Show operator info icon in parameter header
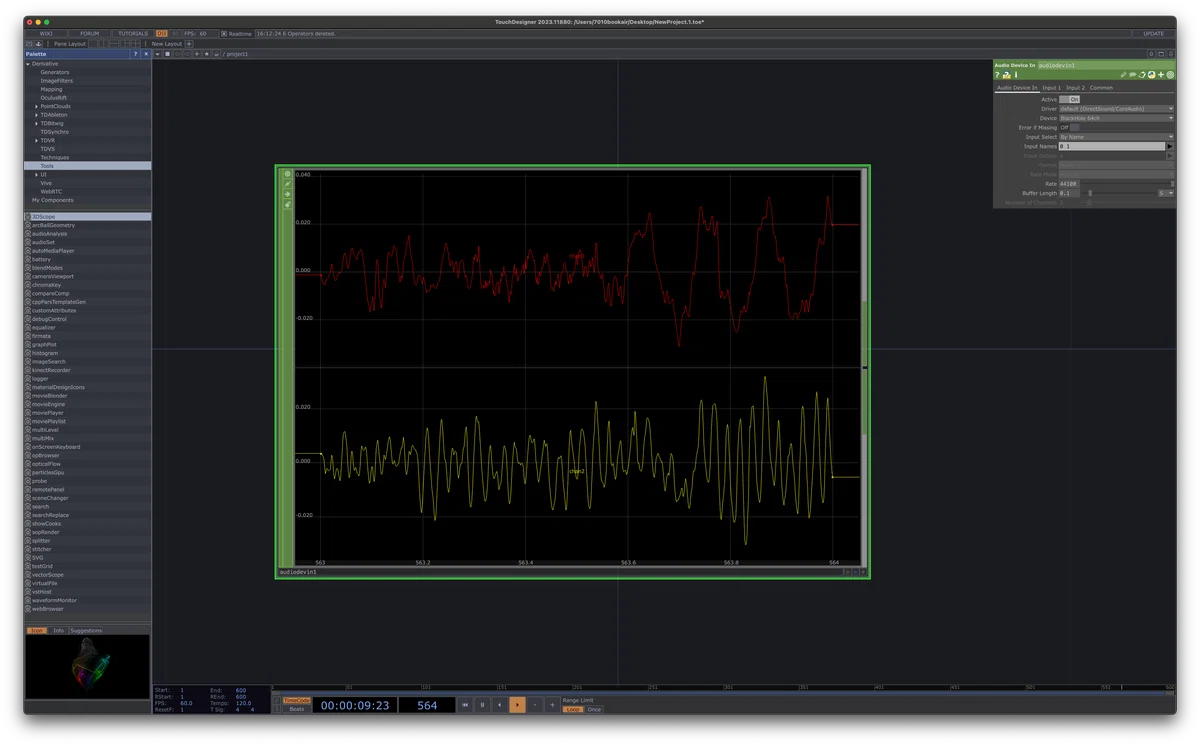The image size is (1200, 746). click(1016, 75)
